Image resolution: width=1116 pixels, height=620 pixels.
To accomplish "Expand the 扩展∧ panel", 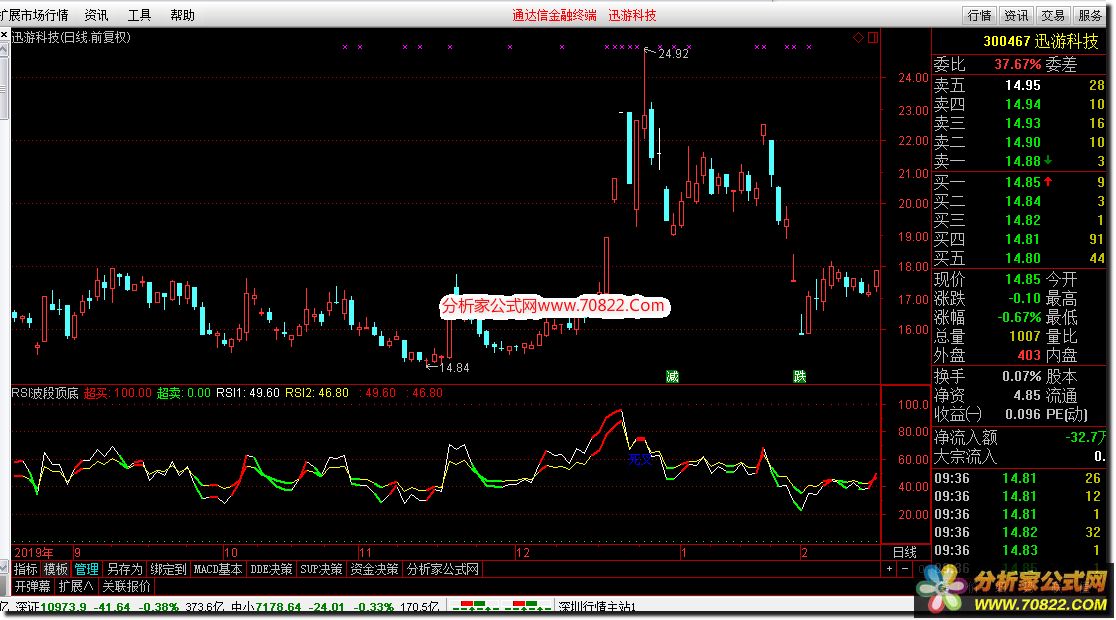I will 76,586.
